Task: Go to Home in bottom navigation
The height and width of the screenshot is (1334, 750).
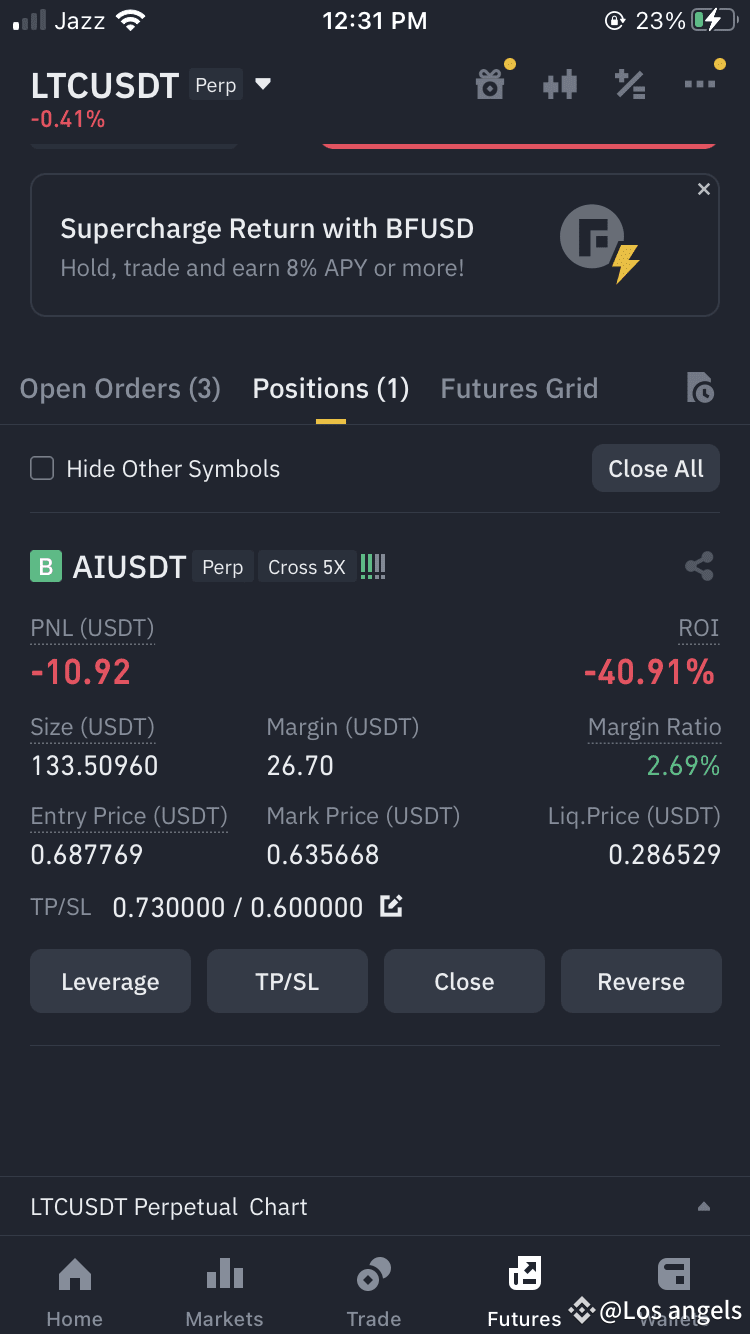Action: (x=75, y=1292)
